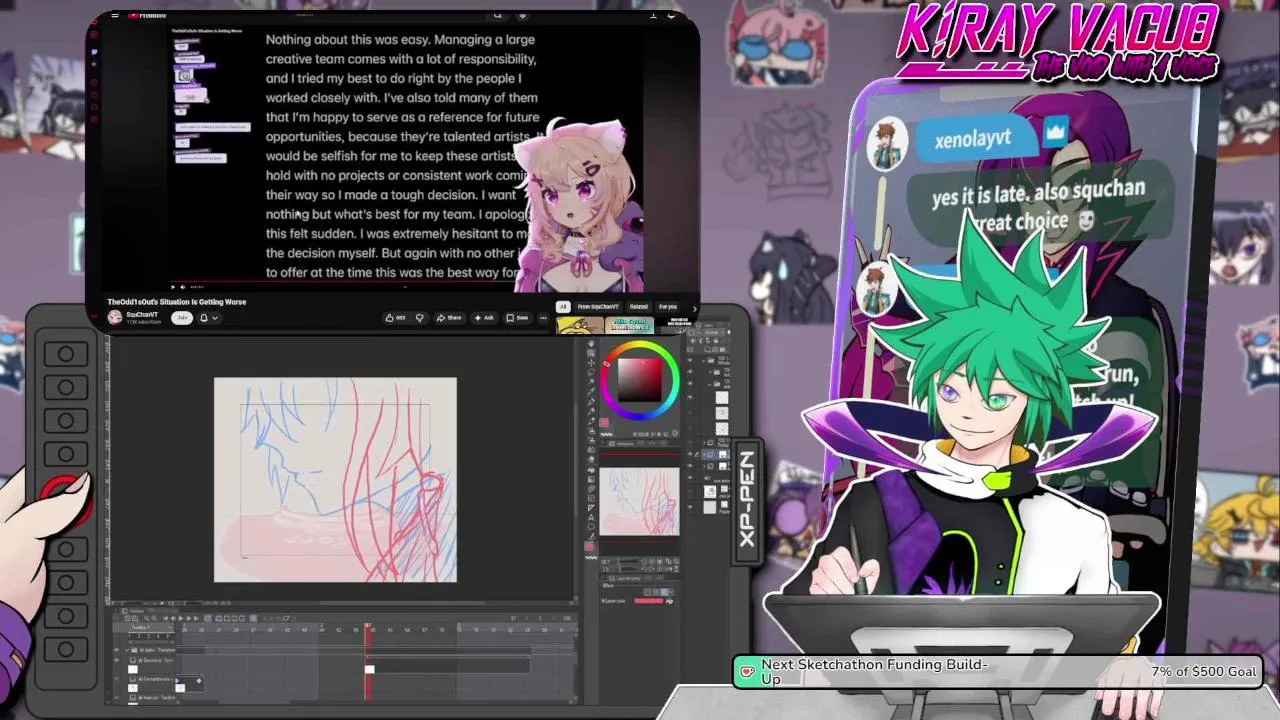Toggle the eye of the top timeline folder track
The image size is (1280, 720).
(116, 649)
